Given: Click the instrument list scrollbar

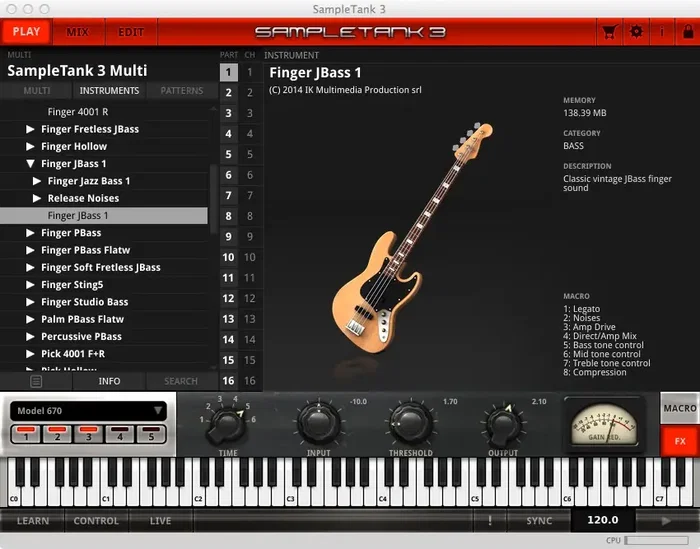Looking at the screenshot, I should point(213,199).
